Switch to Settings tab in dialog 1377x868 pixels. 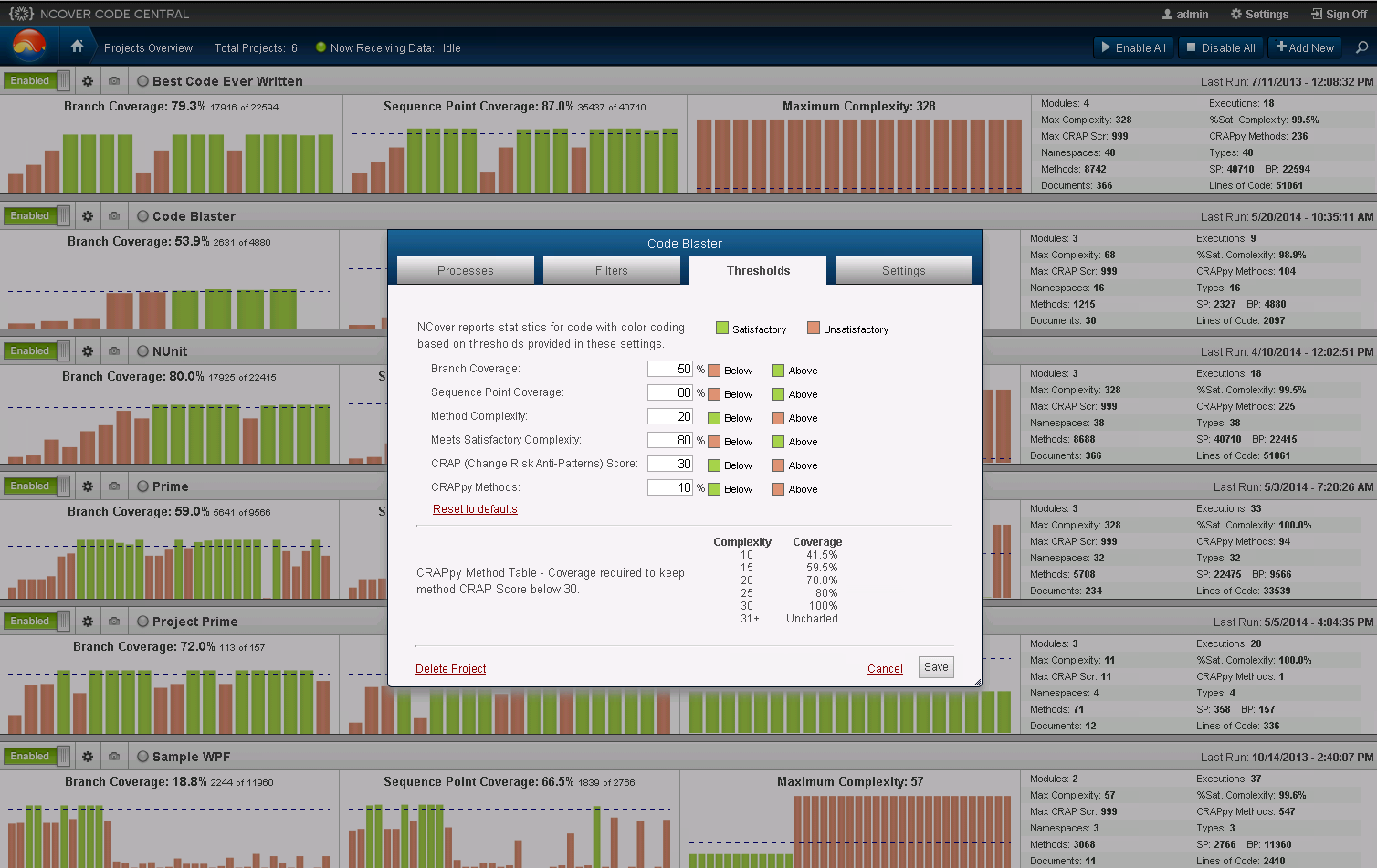click(x=904, y=271)
